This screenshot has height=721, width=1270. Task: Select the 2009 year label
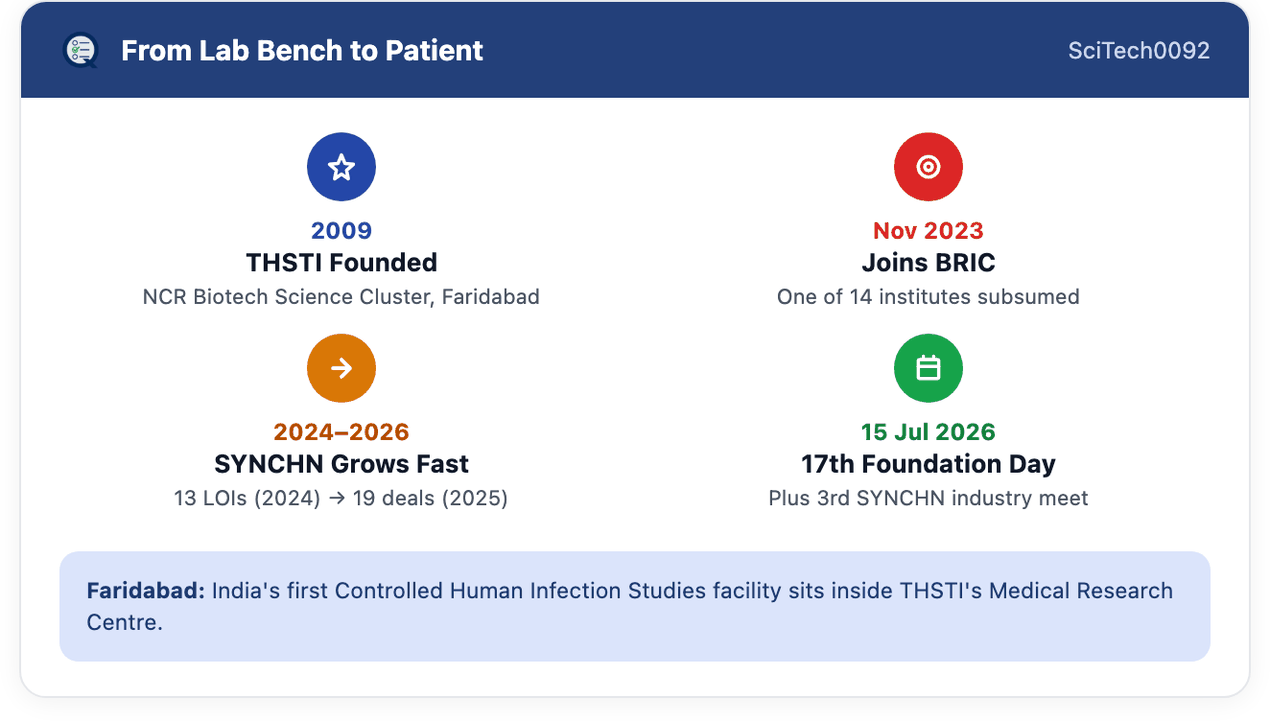coord(341,231)
